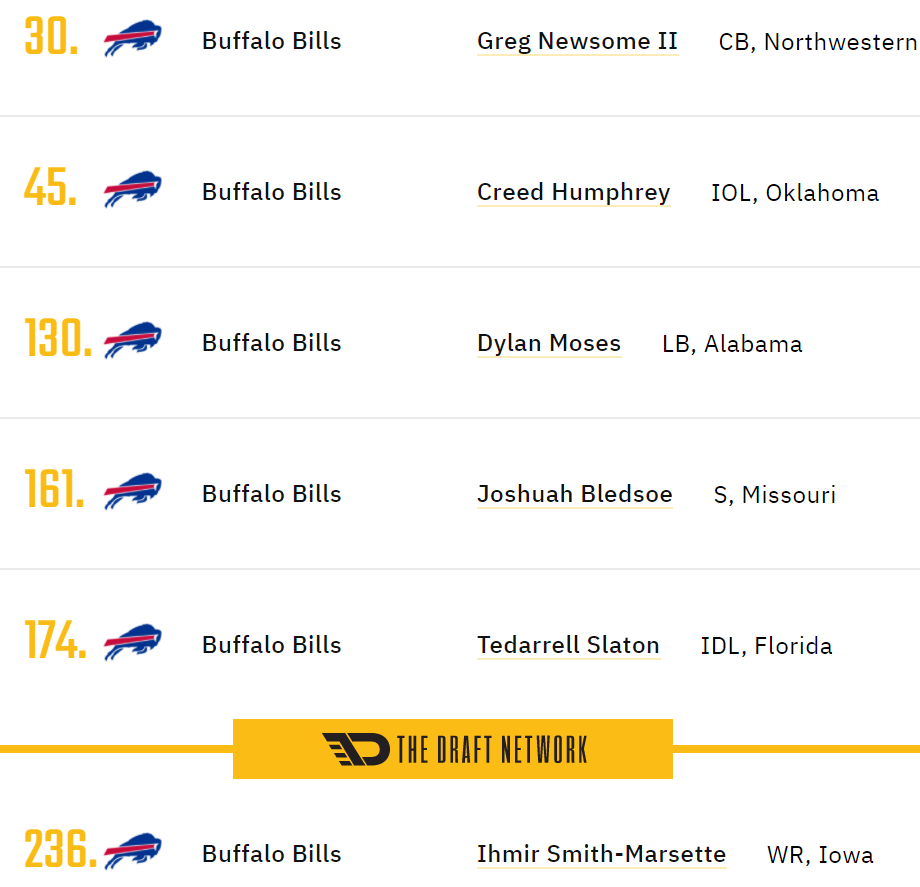Open Tedarrell Slaton player link

[568, 645]
